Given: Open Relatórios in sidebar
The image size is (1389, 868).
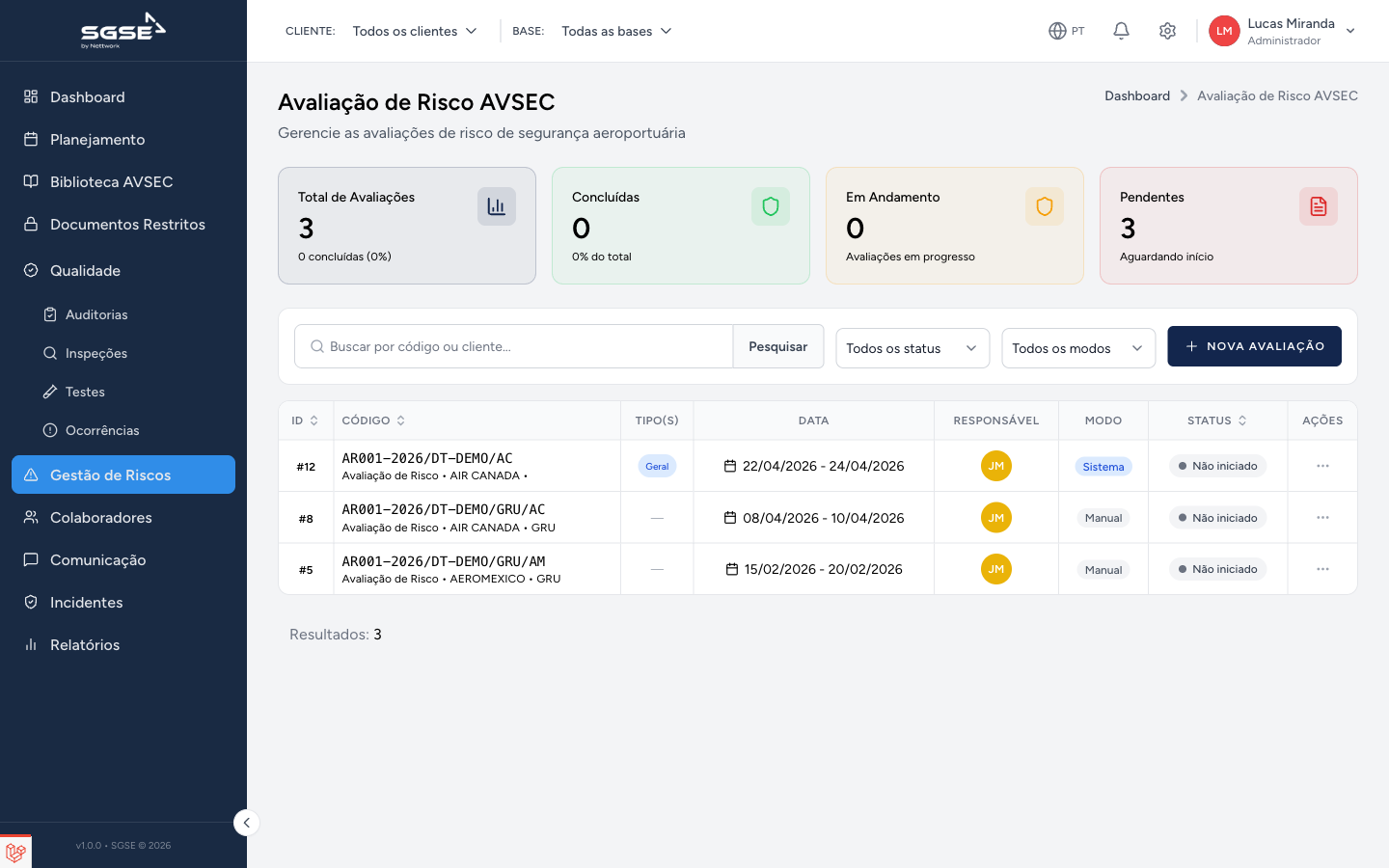Looking at the screenshot, I should [123, 644].
